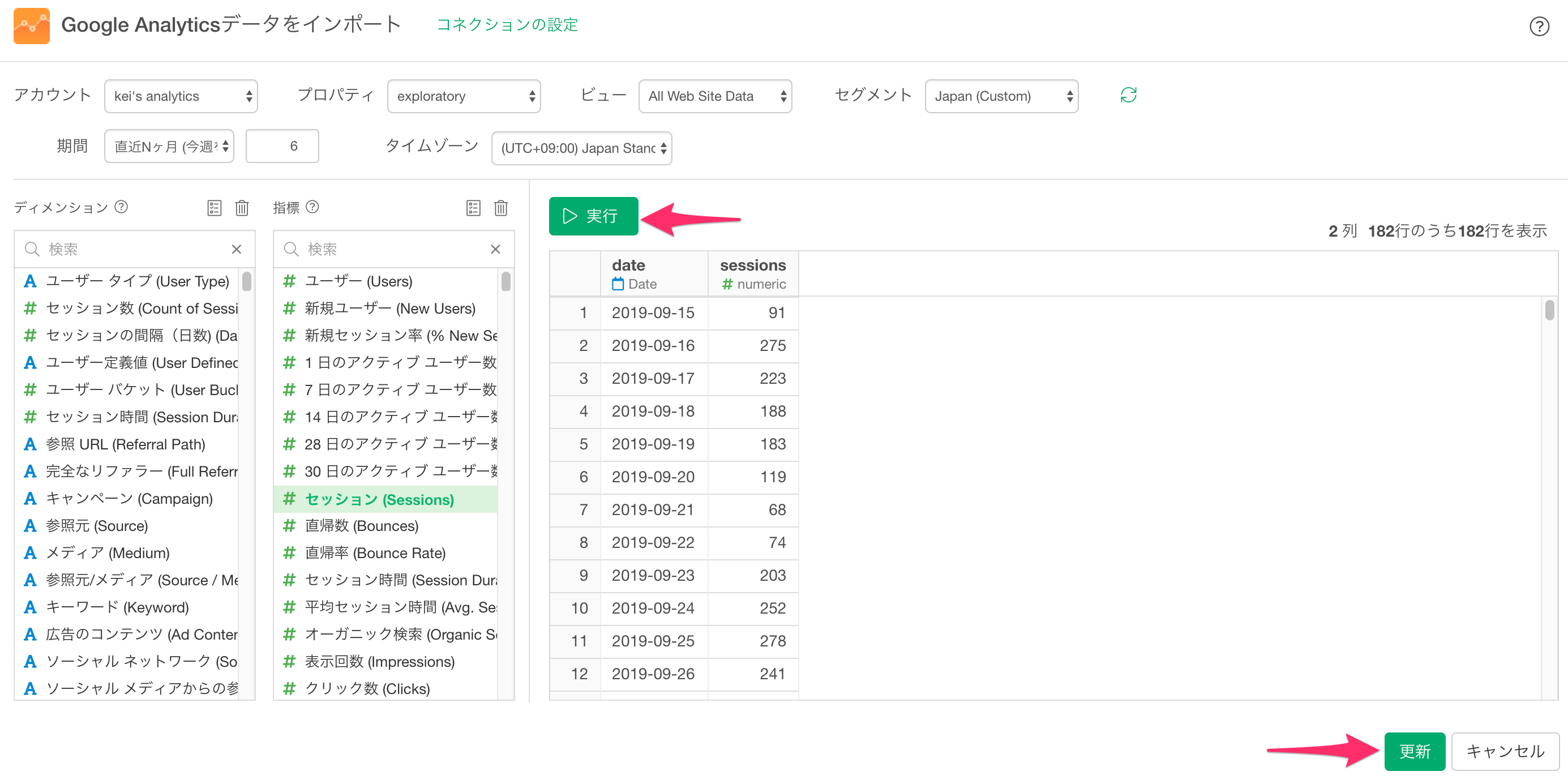The width and height of the screenshot is (1568, 780).
Task: Click the data preview table scrollbar thumb
Action: [1550, 310]
